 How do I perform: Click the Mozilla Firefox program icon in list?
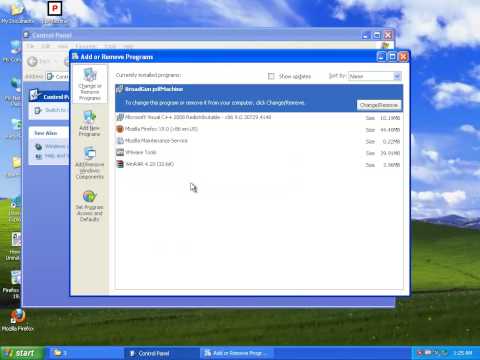coord(120,129)
